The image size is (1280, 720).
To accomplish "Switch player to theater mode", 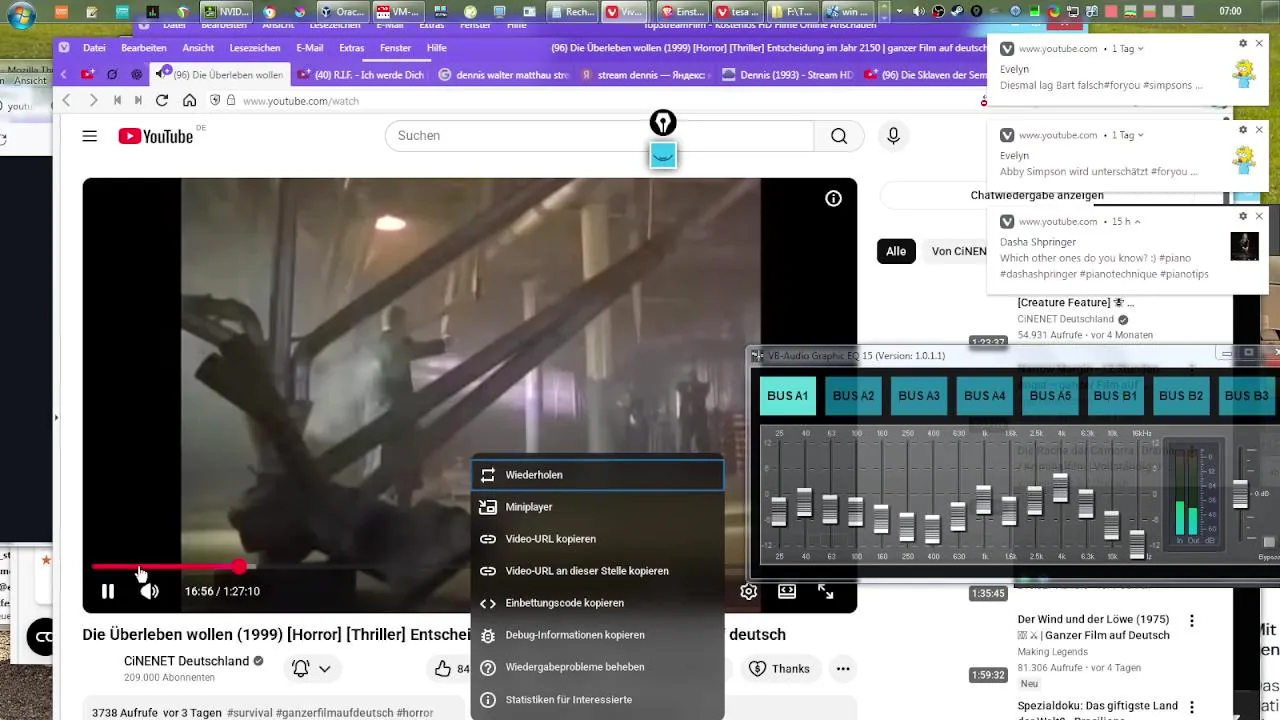I will coord(787,591).
